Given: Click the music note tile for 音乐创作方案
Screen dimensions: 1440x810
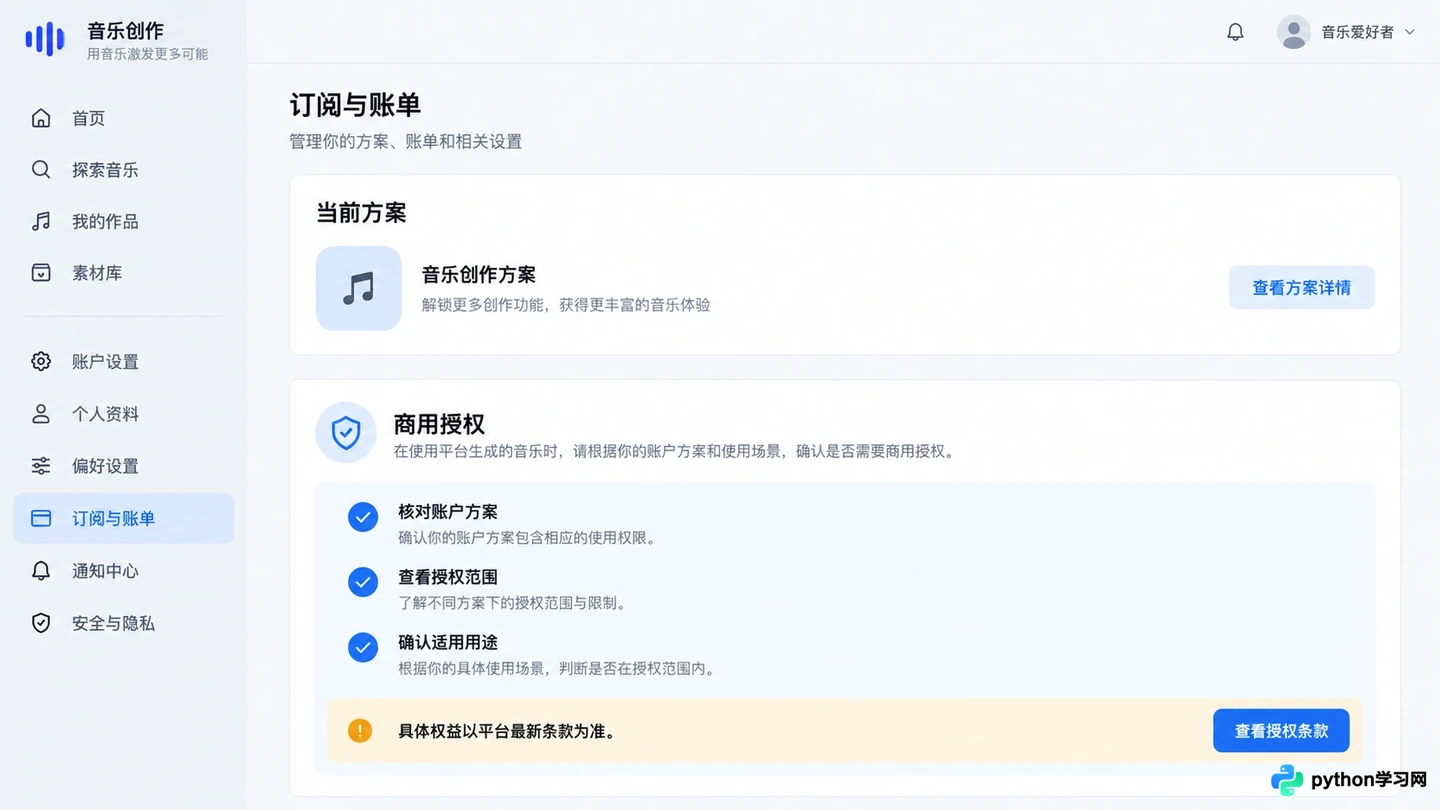Looking at the screenshot, I should tap(359, 288).
